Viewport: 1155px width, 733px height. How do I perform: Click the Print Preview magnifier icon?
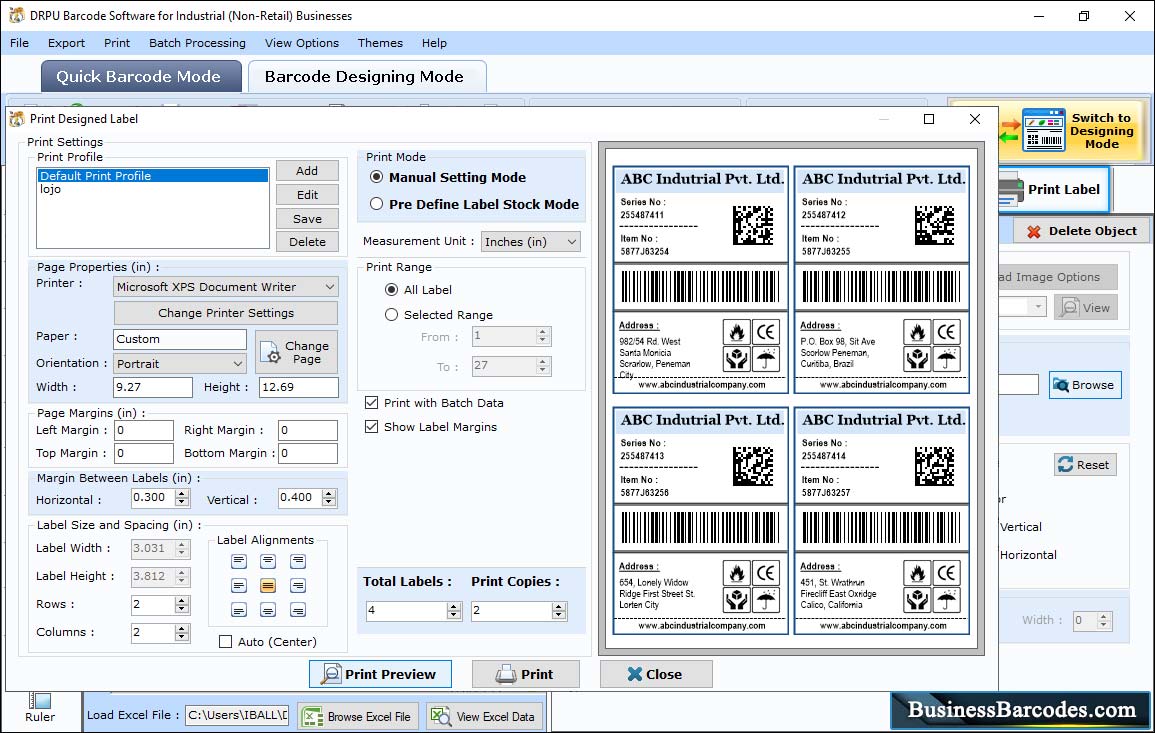tap(331, 674)
